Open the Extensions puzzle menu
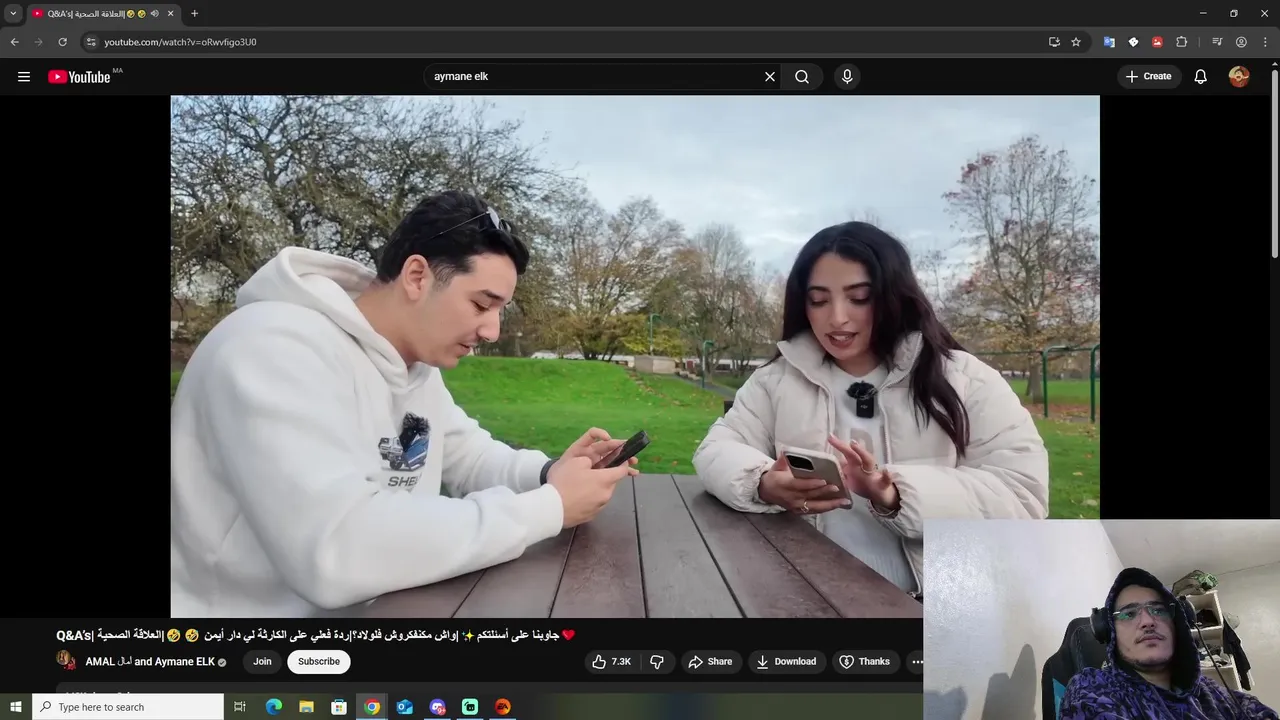 [1182, 42]
